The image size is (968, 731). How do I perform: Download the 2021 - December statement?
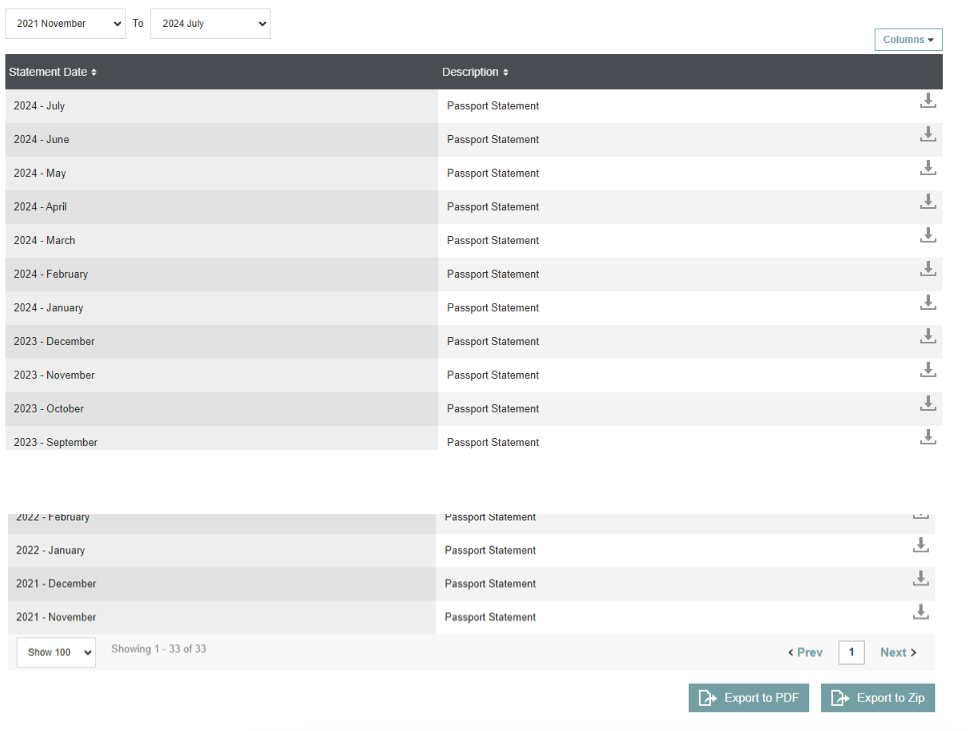pyautogui.click(x=921, y=579)
